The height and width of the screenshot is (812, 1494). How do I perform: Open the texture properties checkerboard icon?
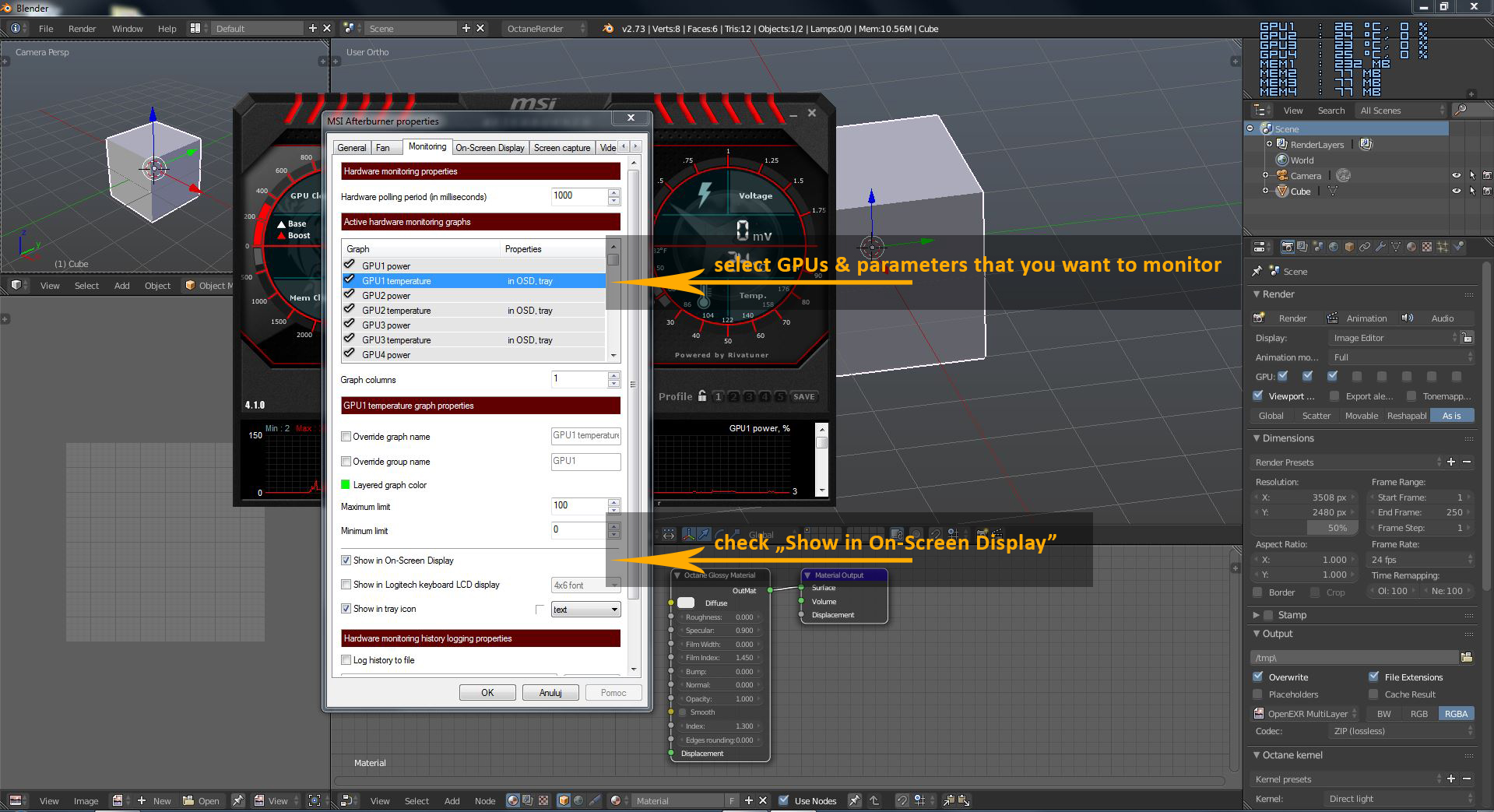1427,247
